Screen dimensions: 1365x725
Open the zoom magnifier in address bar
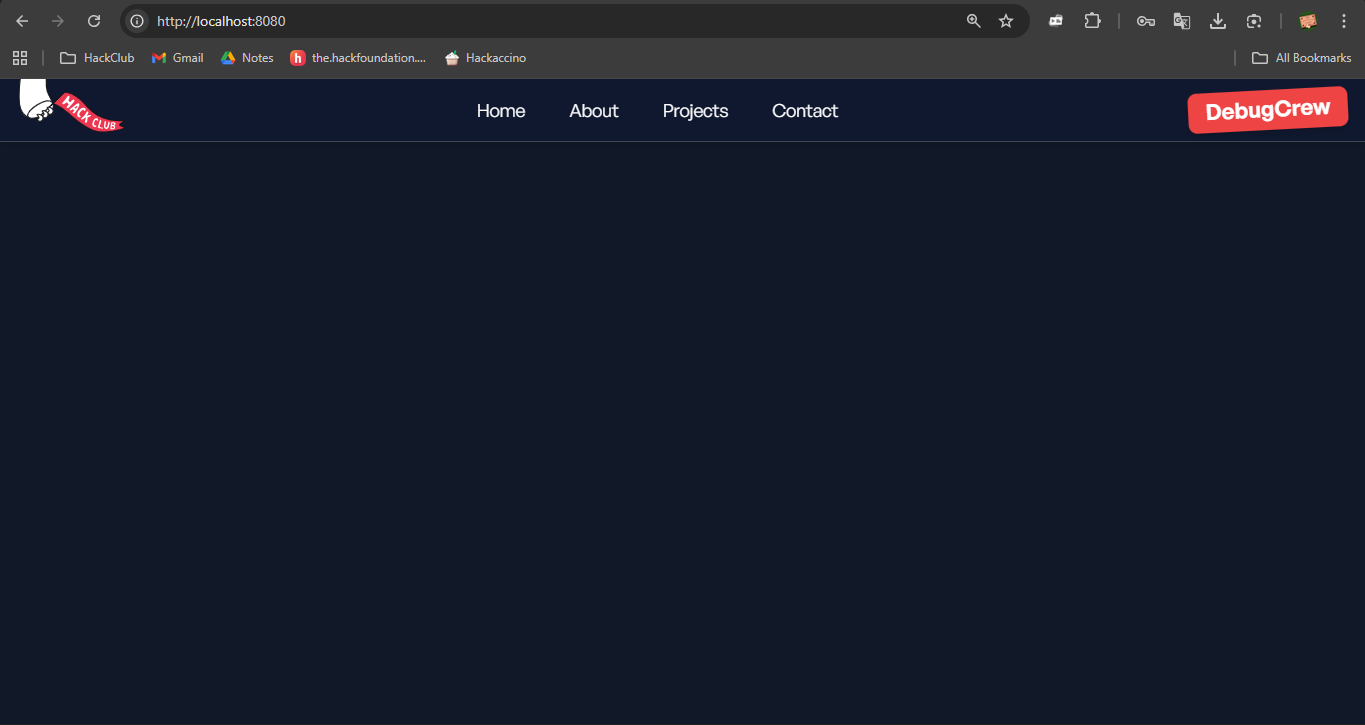[x=973, y=21]
